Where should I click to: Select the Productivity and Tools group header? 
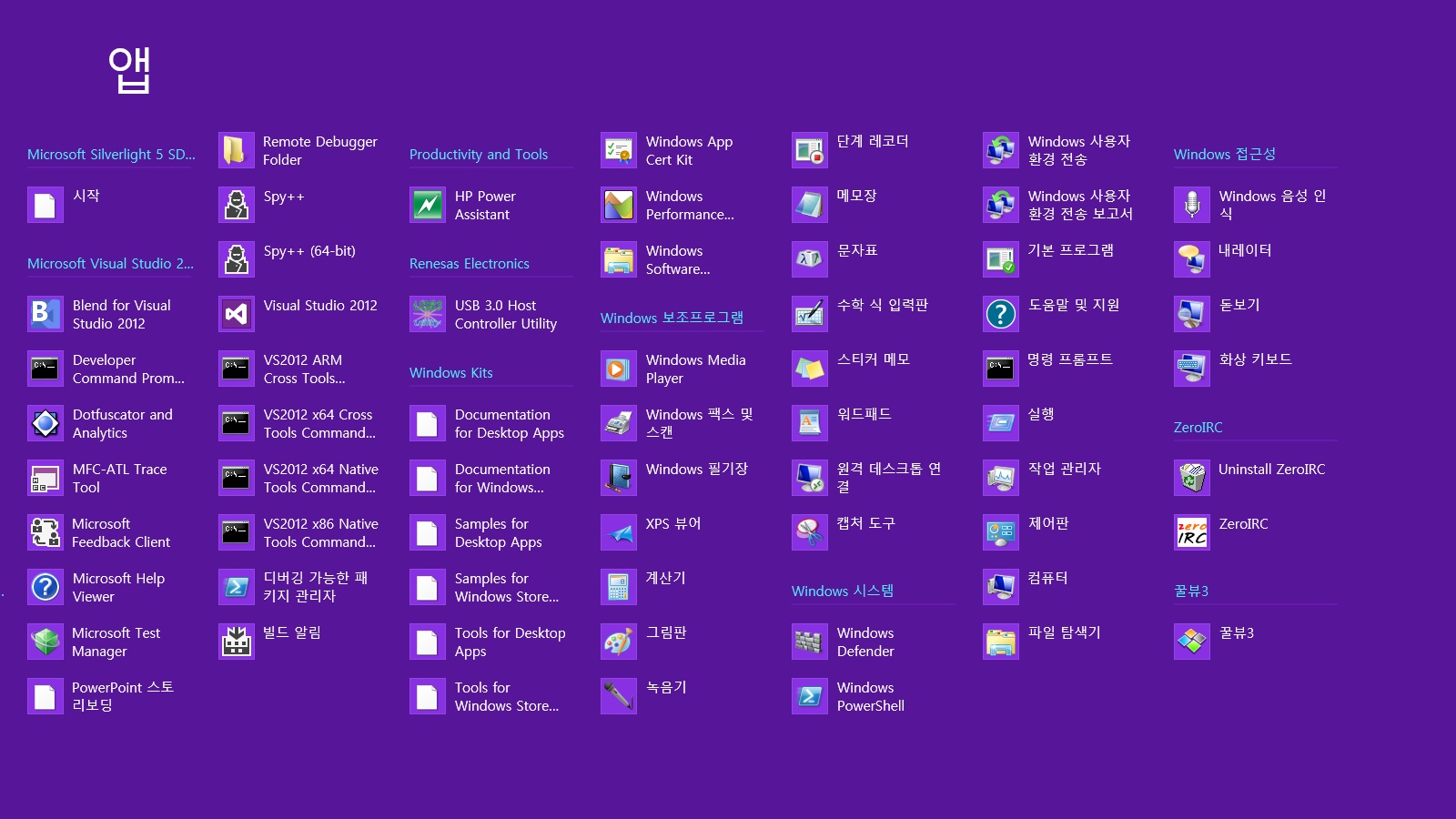click(479, 155)
